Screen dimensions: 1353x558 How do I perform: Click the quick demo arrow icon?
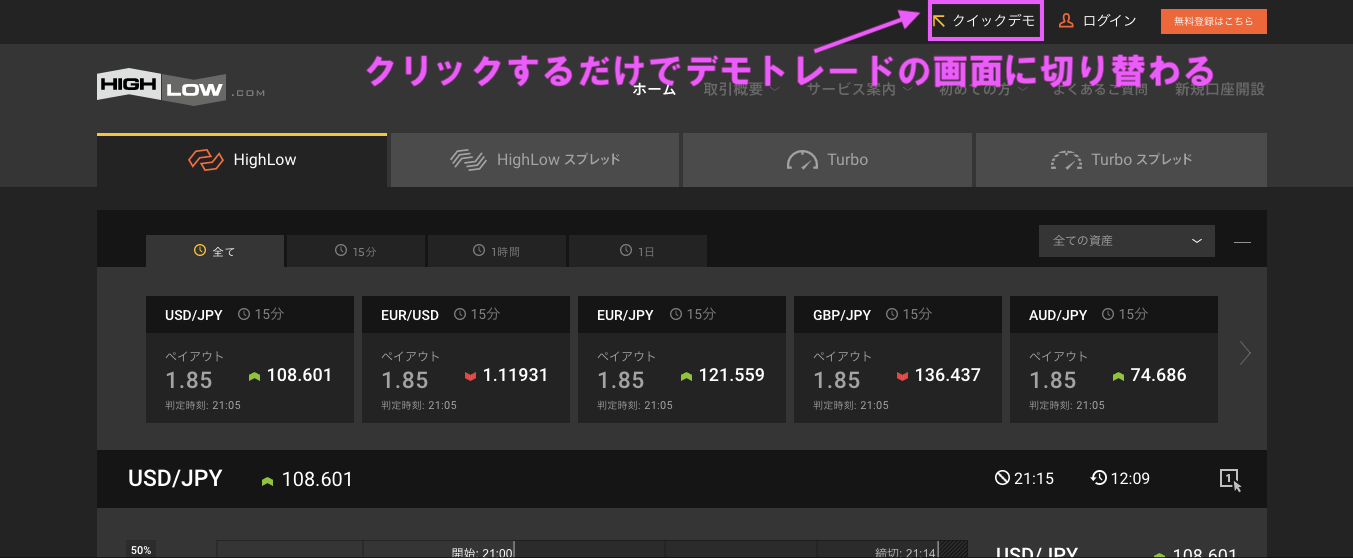tap(939, 20)
